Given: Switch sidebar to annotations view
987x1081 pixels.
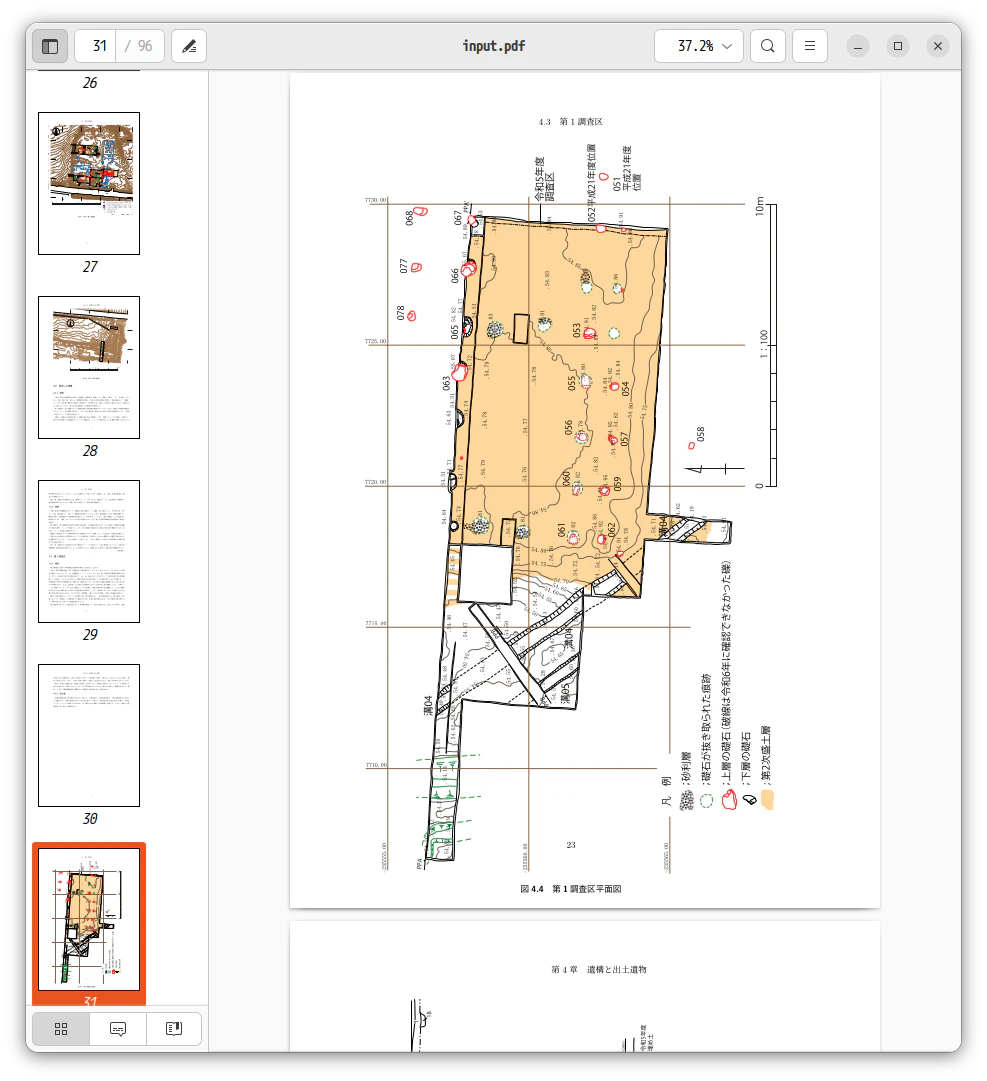Looking at the screenshot, I should (x=118, y=1029).
